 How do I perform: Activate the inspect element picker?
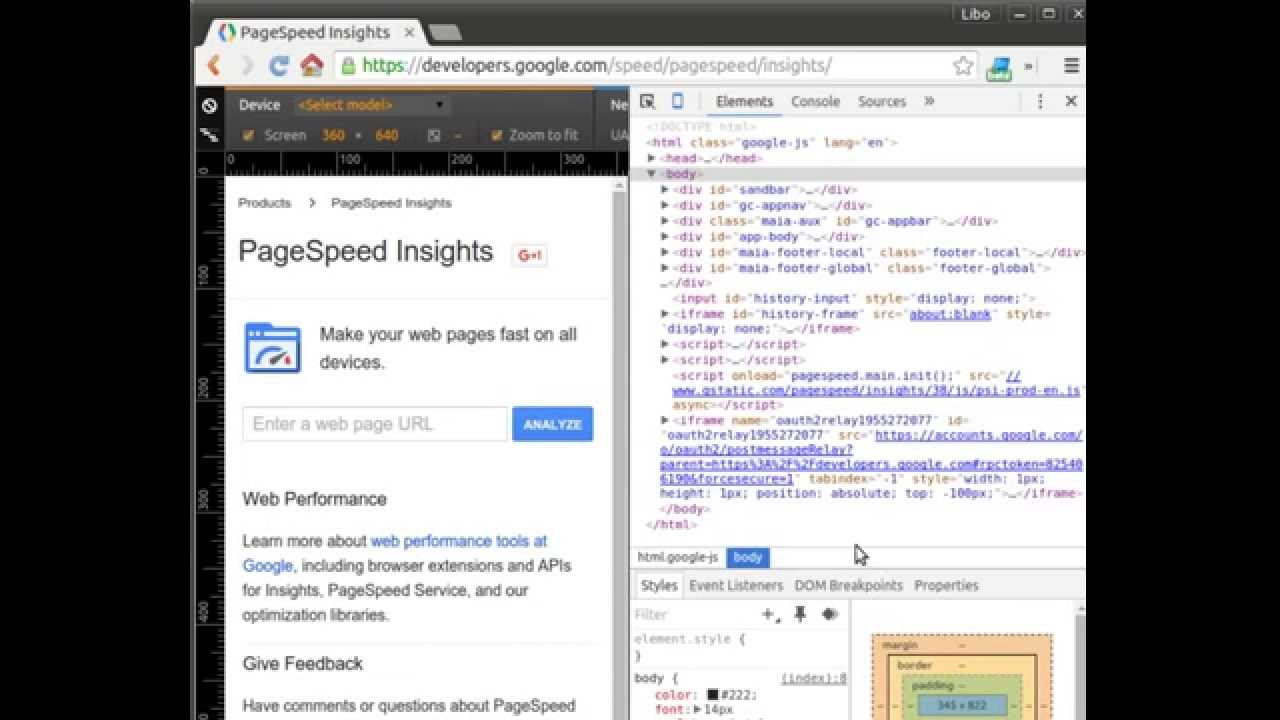click(x=647, y=101)
